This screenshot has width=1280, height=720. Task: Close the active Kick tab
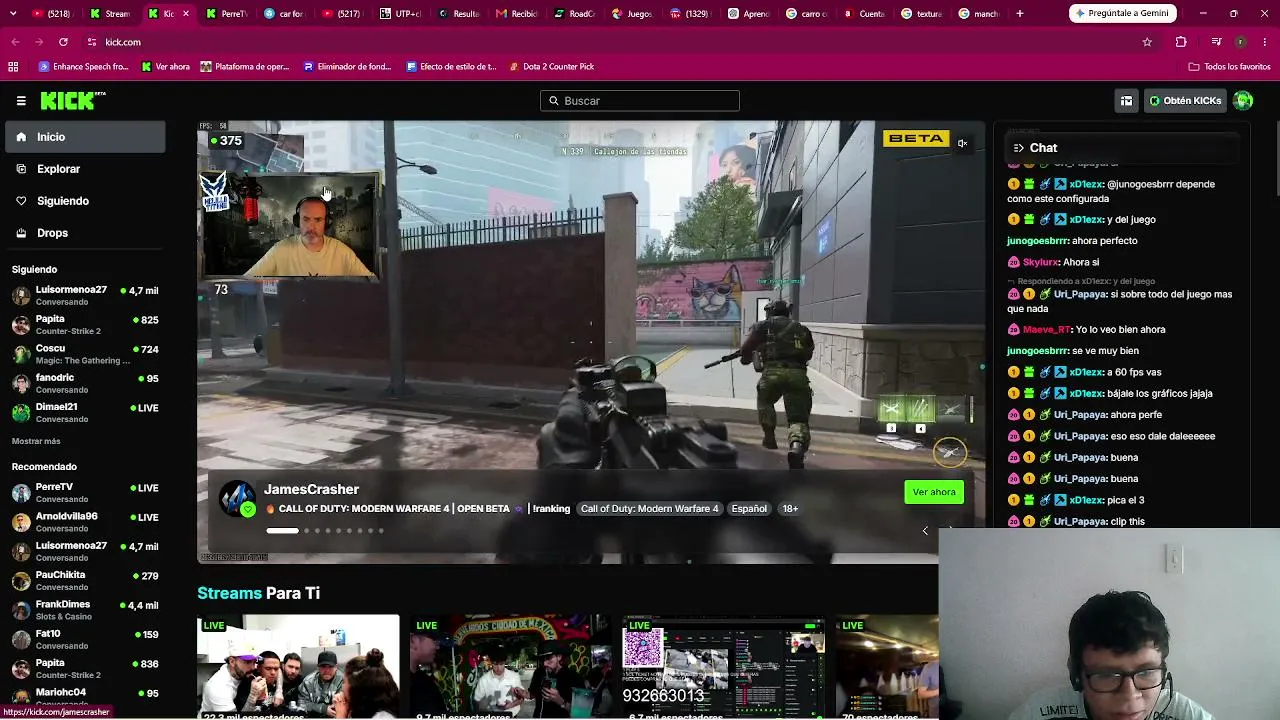[185, 14]
